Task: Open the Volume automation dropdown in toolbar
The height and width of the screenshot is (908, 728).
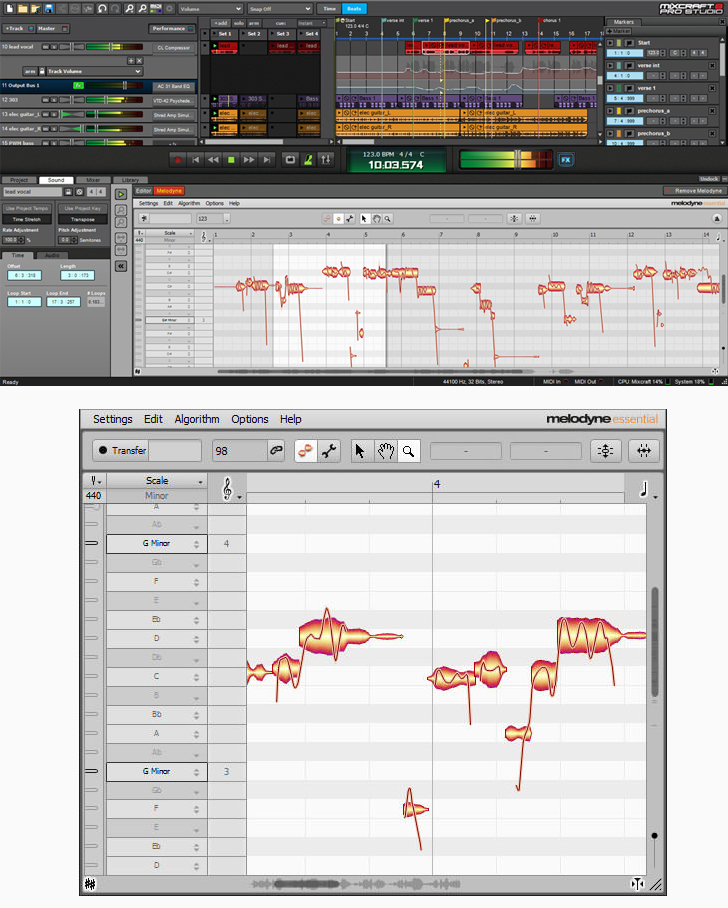Action: 210,9
